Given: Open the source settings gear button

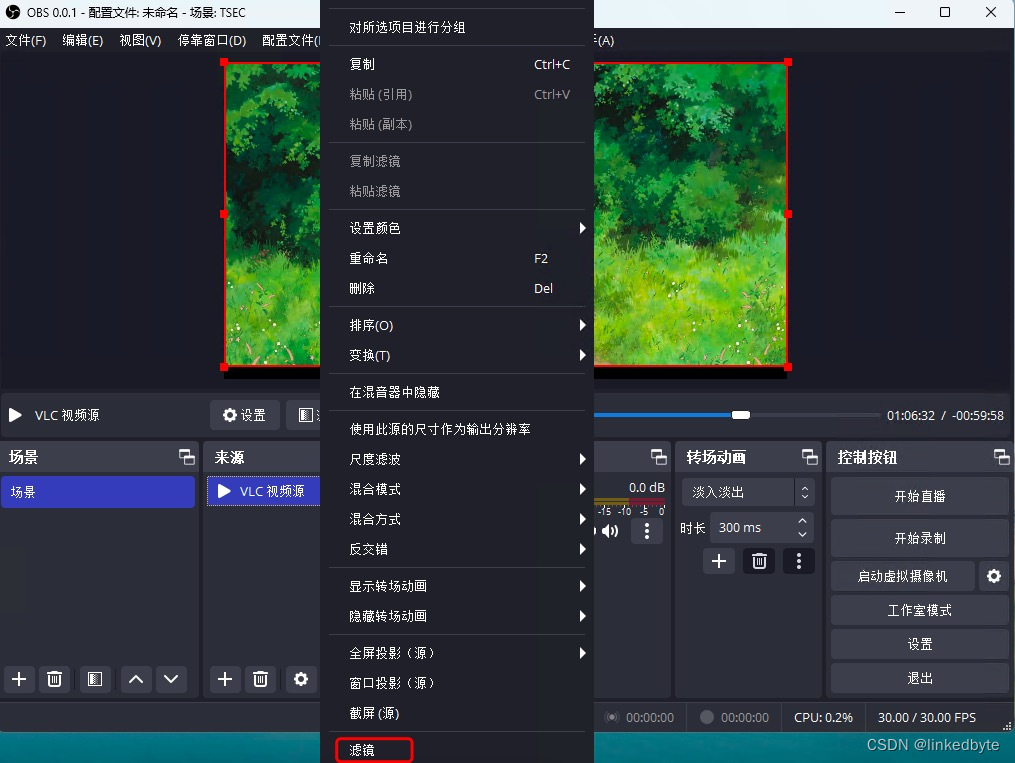Looking at the screenshot, I should click(x=244, y=415).
